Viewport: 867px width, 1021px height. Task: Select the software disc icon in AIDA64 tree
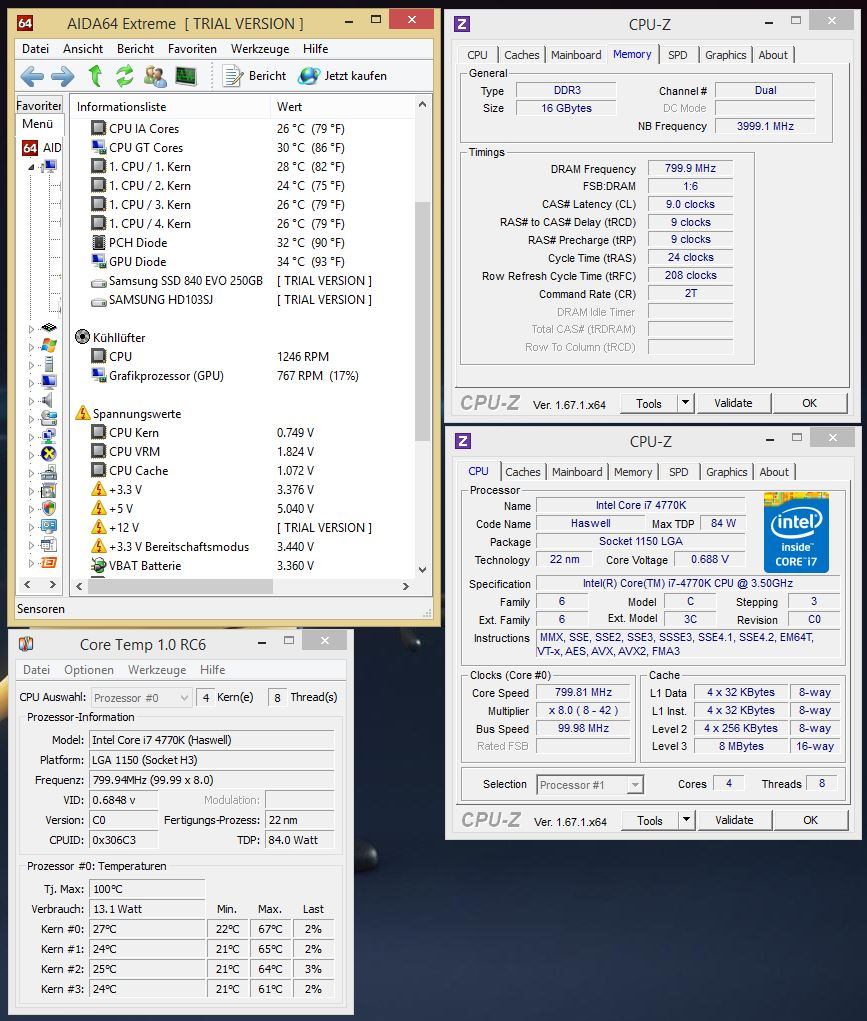pos(49,490)
